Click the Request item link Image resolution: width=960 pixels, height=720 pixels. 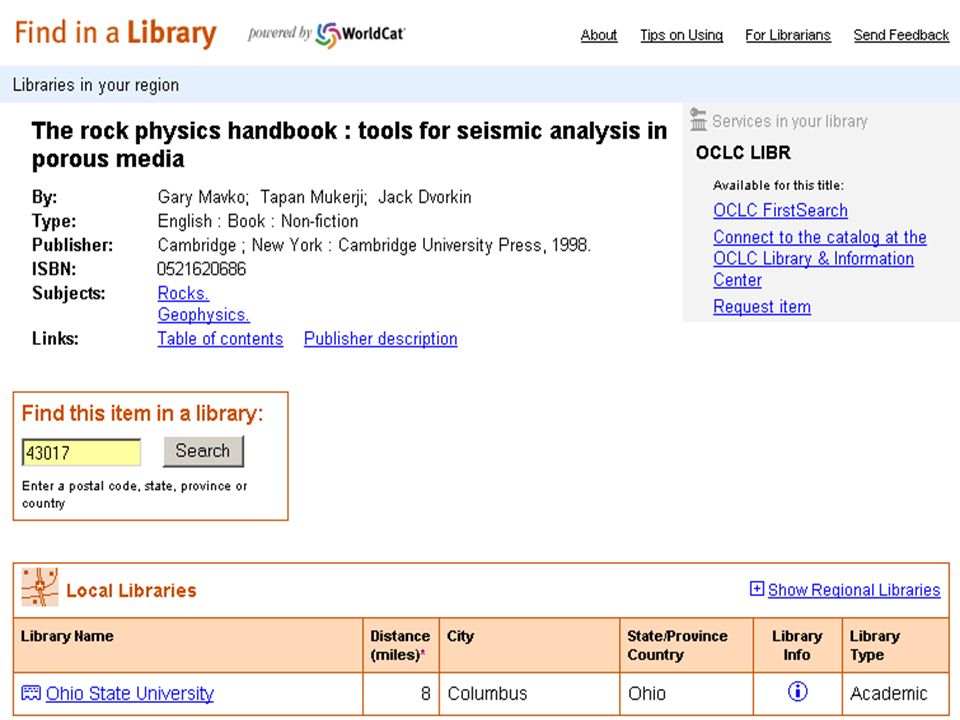(762, 307)
